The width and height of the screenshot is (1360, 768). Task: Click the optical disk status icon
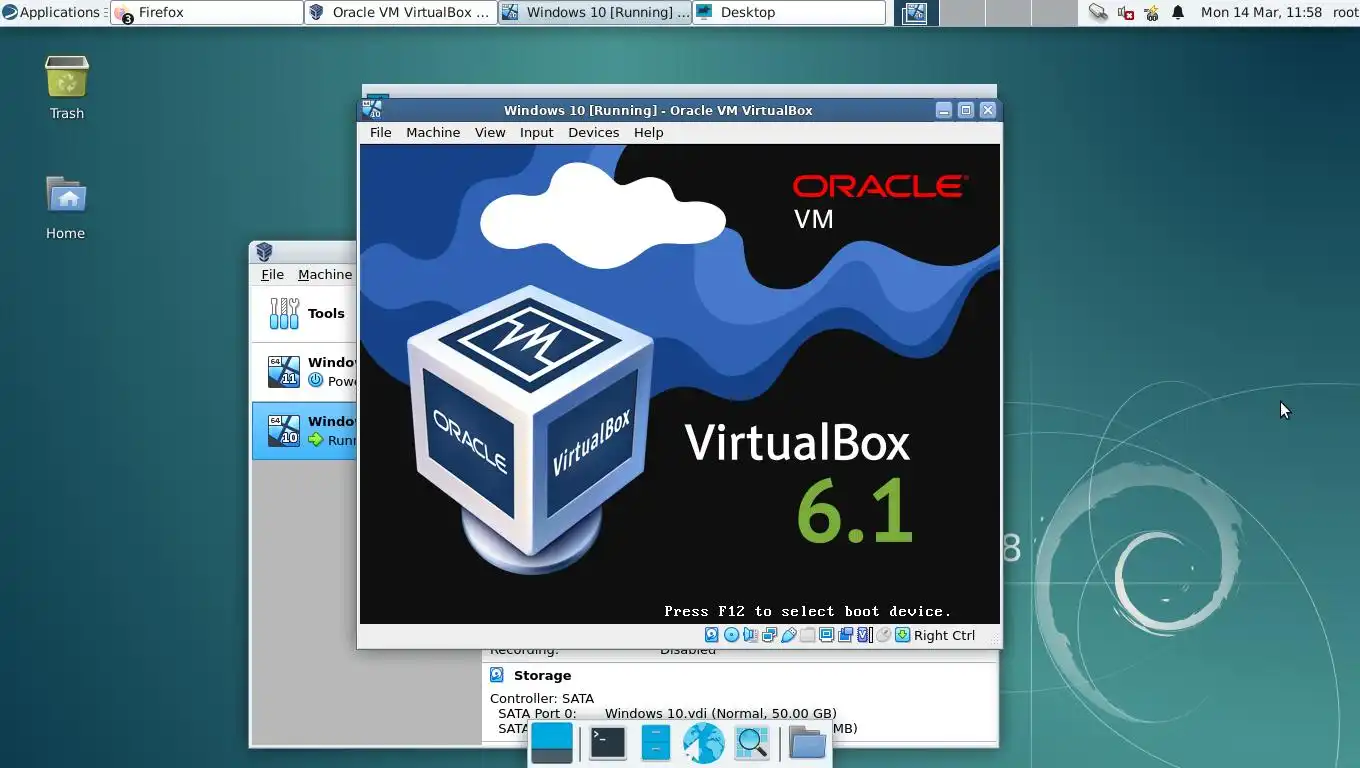(731, 635)
